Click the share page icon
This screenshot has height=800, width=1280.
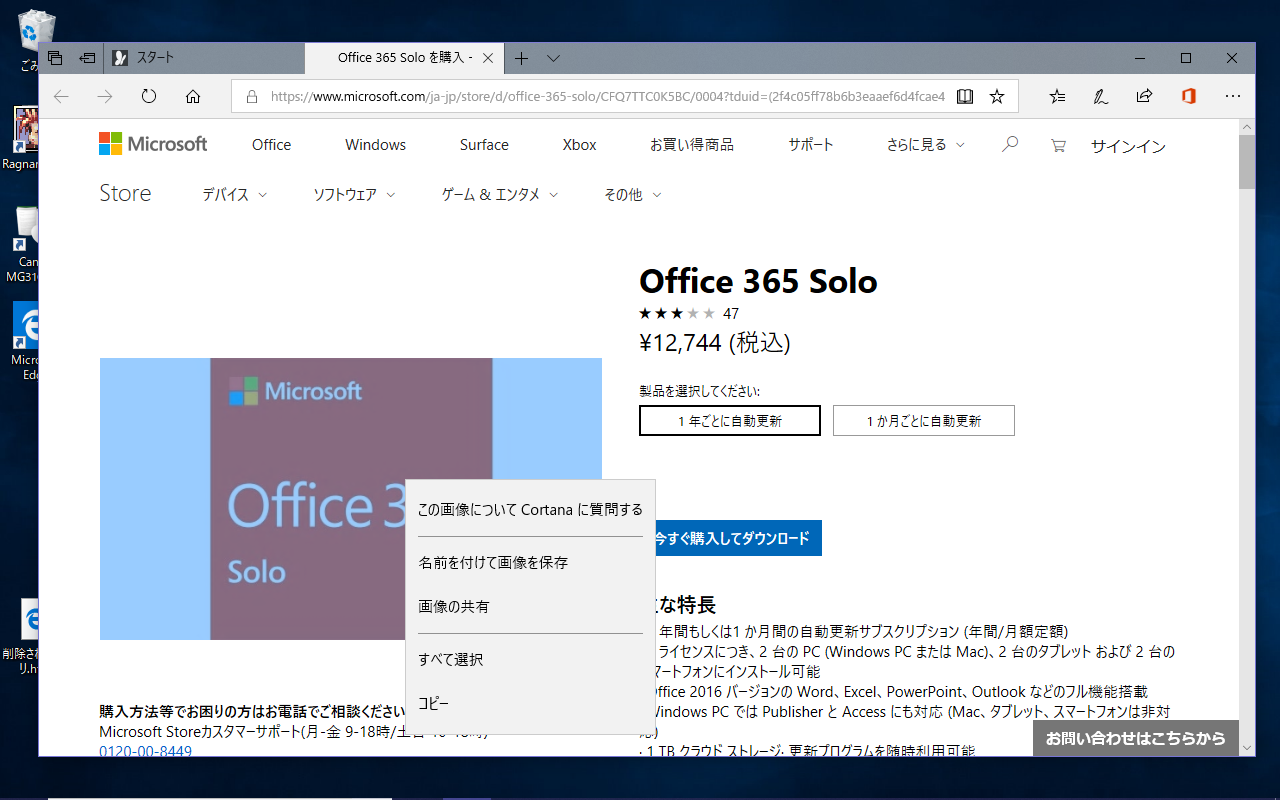(1144, 97)
